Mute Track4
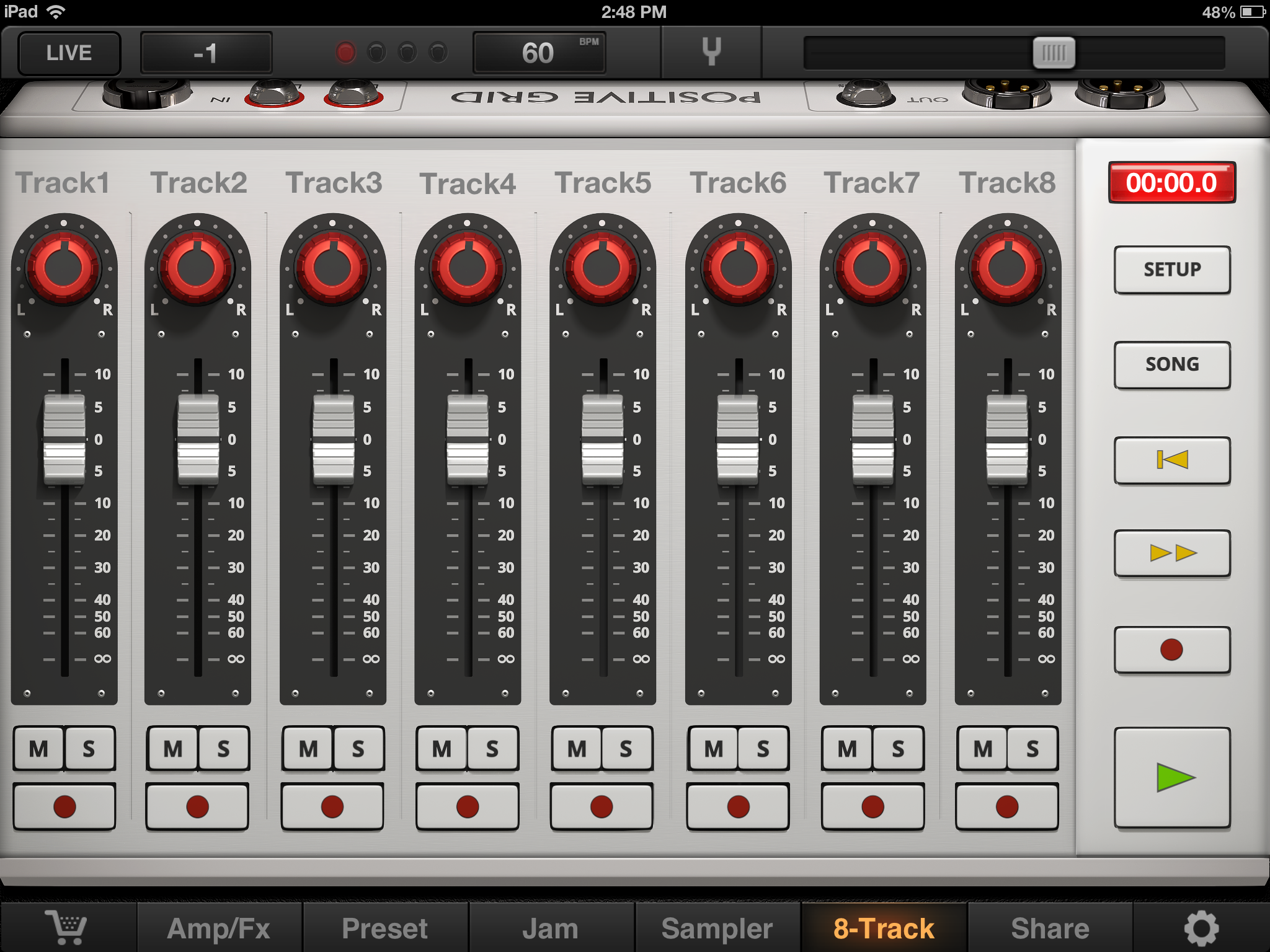This screenshot has width=1270, height=952. [442, 749]
